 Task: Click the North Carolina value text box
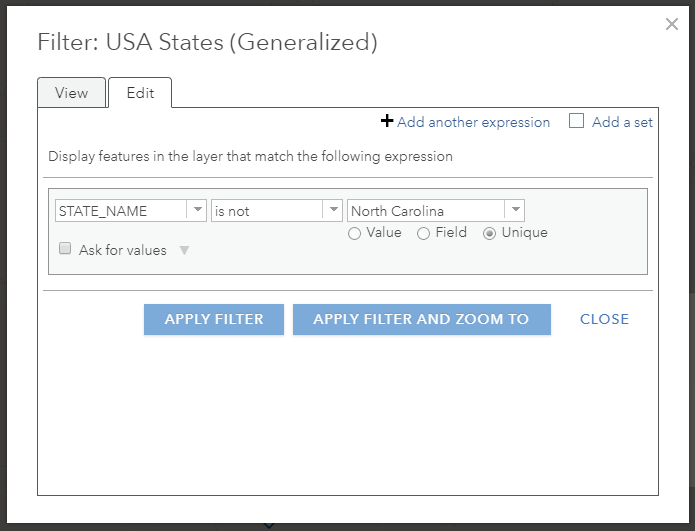[425, 211]
